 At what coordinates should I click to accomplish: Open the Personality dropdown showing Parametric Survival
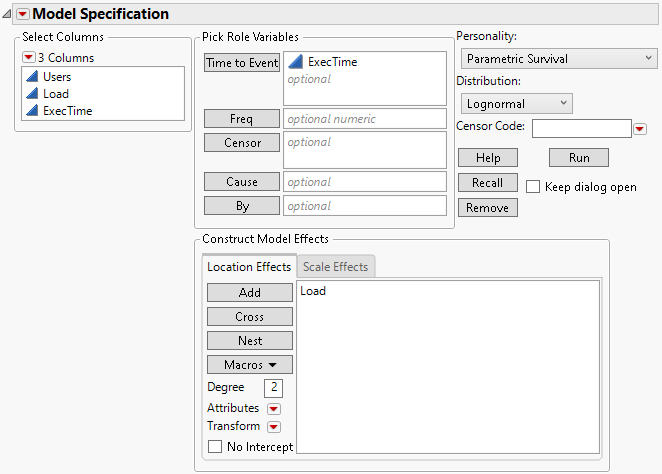556,59
